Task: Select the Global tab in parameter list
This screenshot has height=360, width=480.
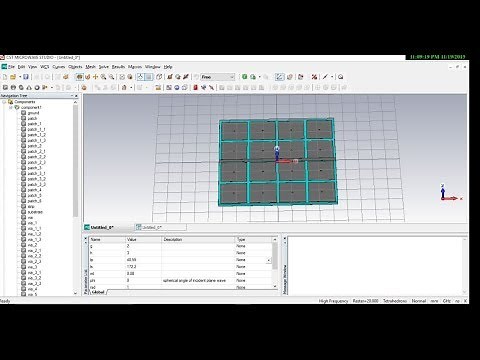Action: pos(98,292)
